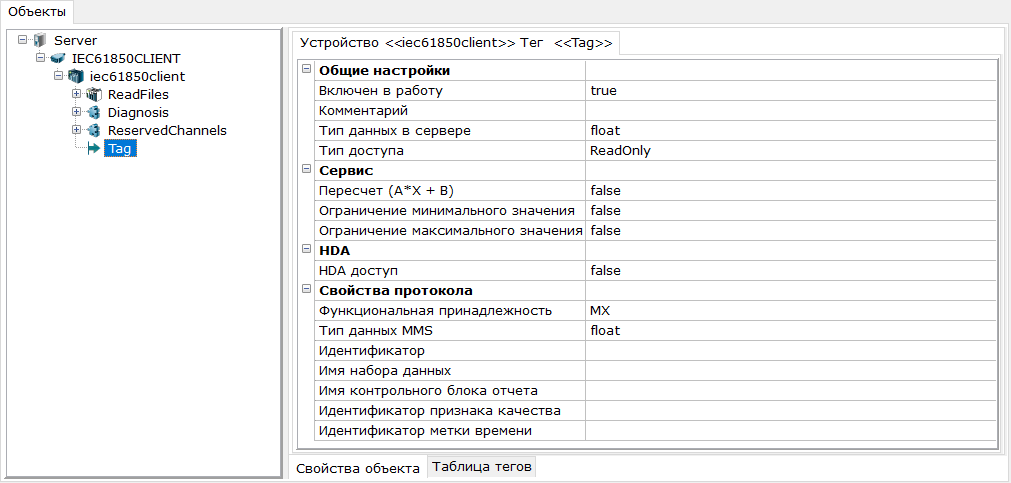Select Diagnosis in the tree
This screenshot has height=483, width=1011.
pyautogui.click(x=139, y=113)
